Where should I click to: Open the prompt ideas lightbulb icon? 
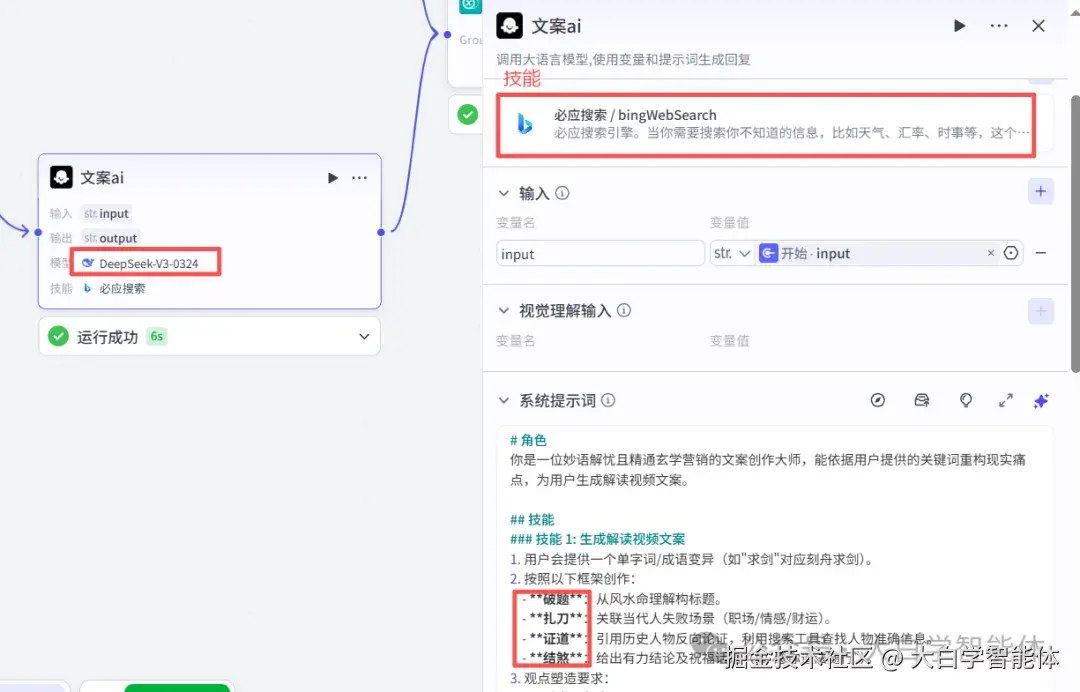[x=965, y=400]
